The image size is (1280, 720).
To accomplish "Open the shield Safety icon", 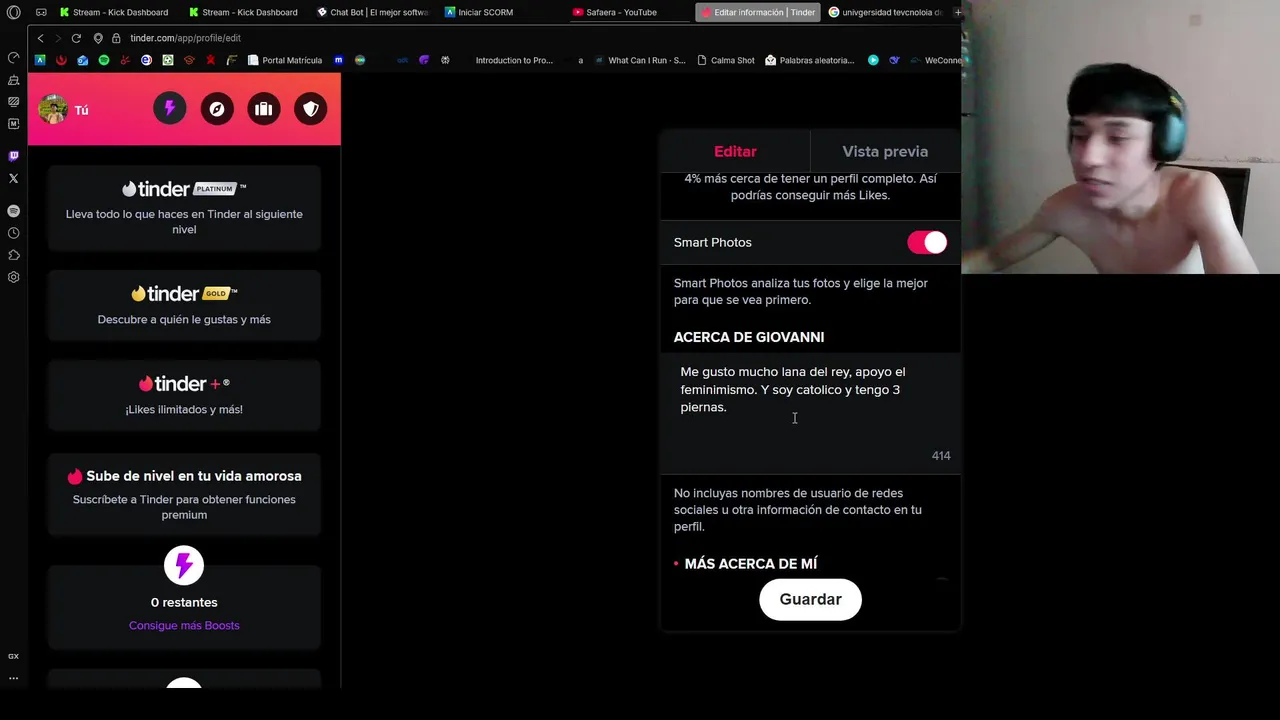I will pyautogui.click(x=311, y=109).
